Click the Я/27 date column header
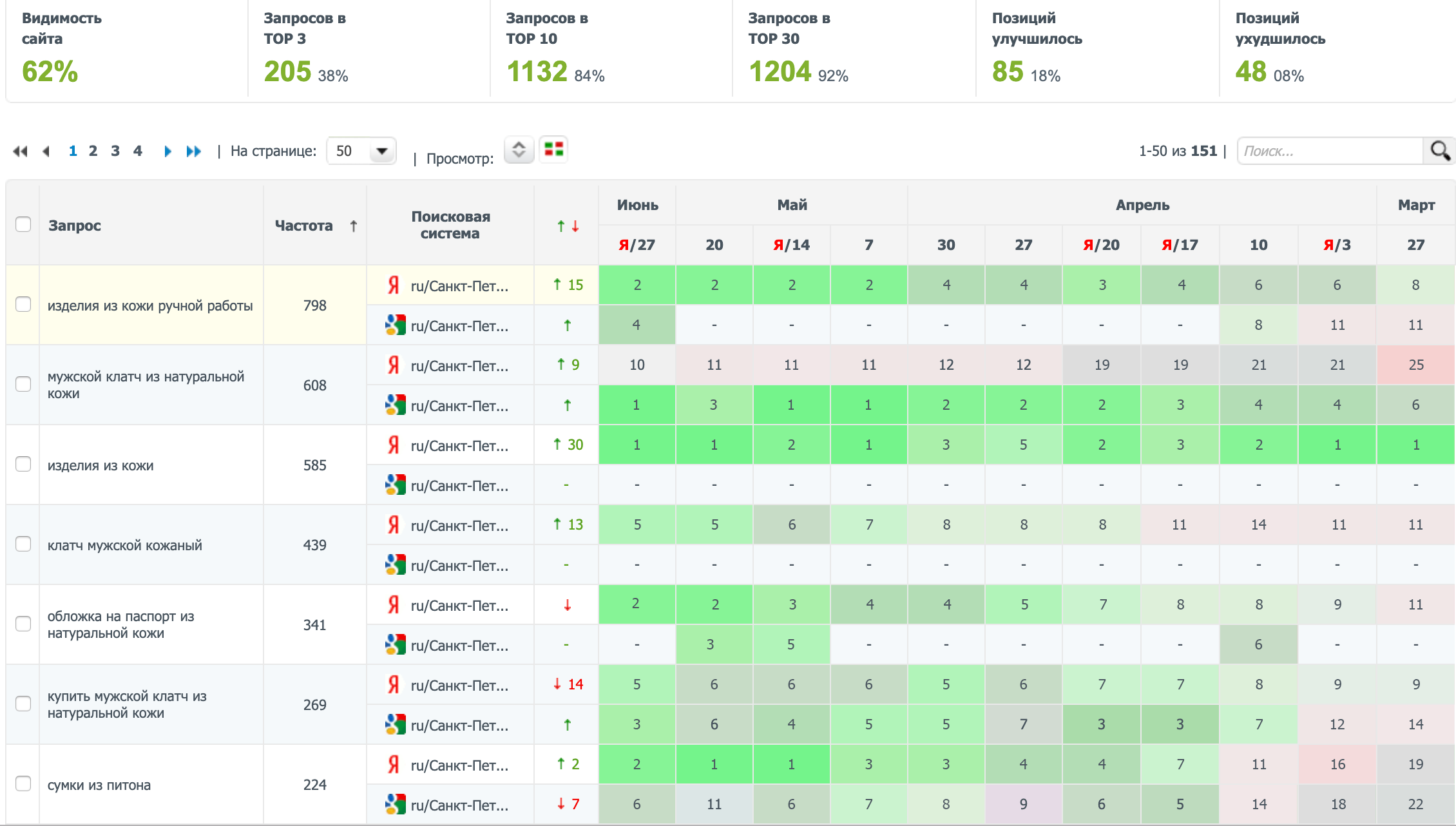Viewport: 1456px width, 826px height. (x=637, y=245)
